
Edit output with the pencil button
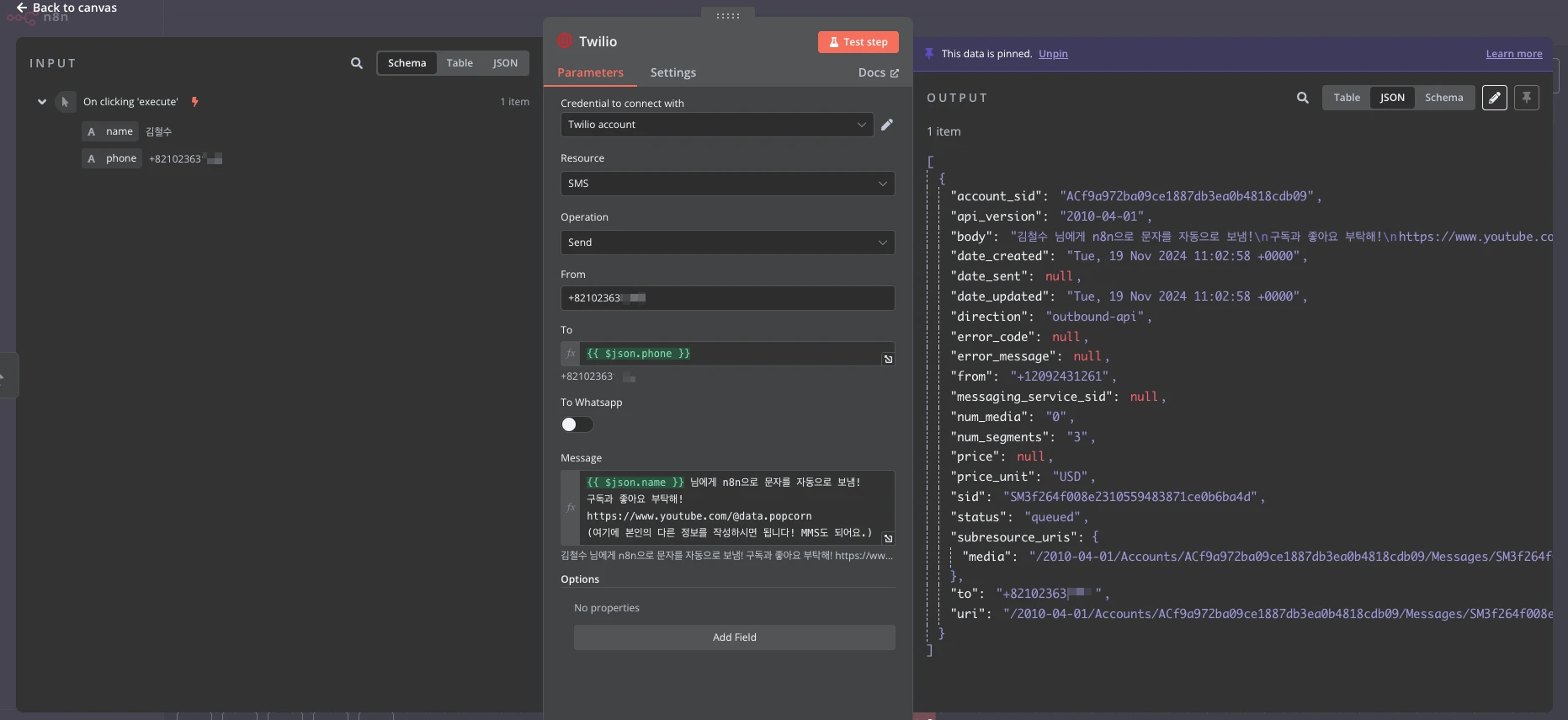click(x=1495, y=98)
